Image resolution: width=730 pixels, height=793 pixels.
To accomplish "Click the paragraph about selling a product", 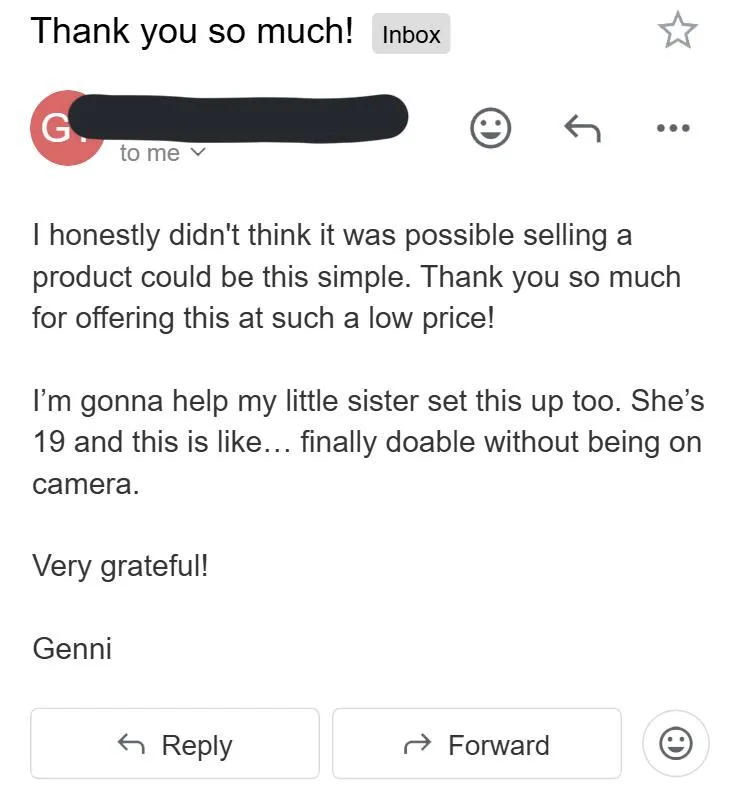I will tap(355, 277).
